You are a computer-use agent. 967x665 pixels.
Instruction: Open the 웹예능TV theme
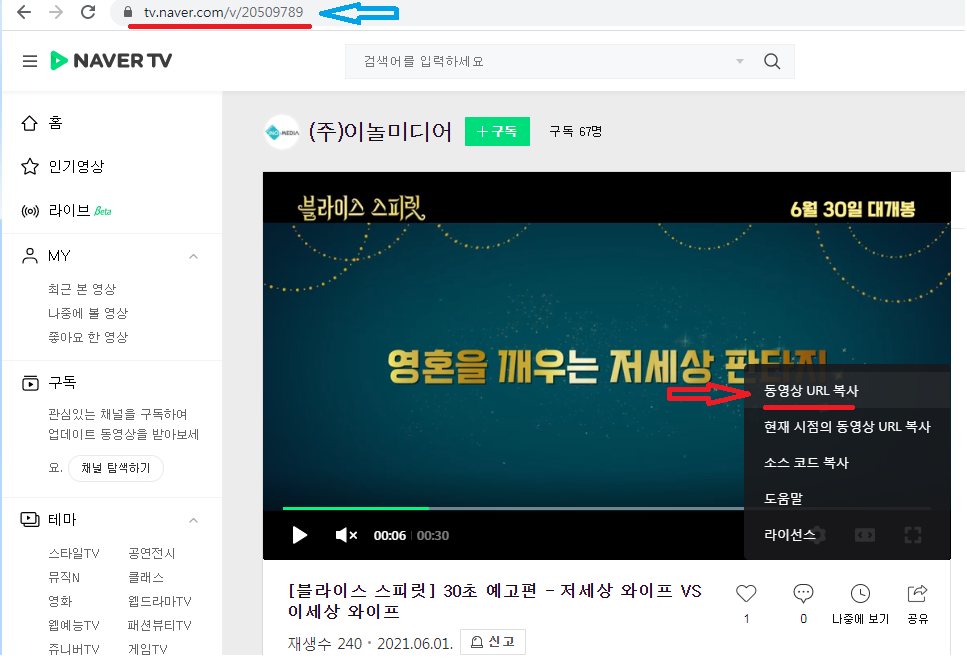(74, 626)
